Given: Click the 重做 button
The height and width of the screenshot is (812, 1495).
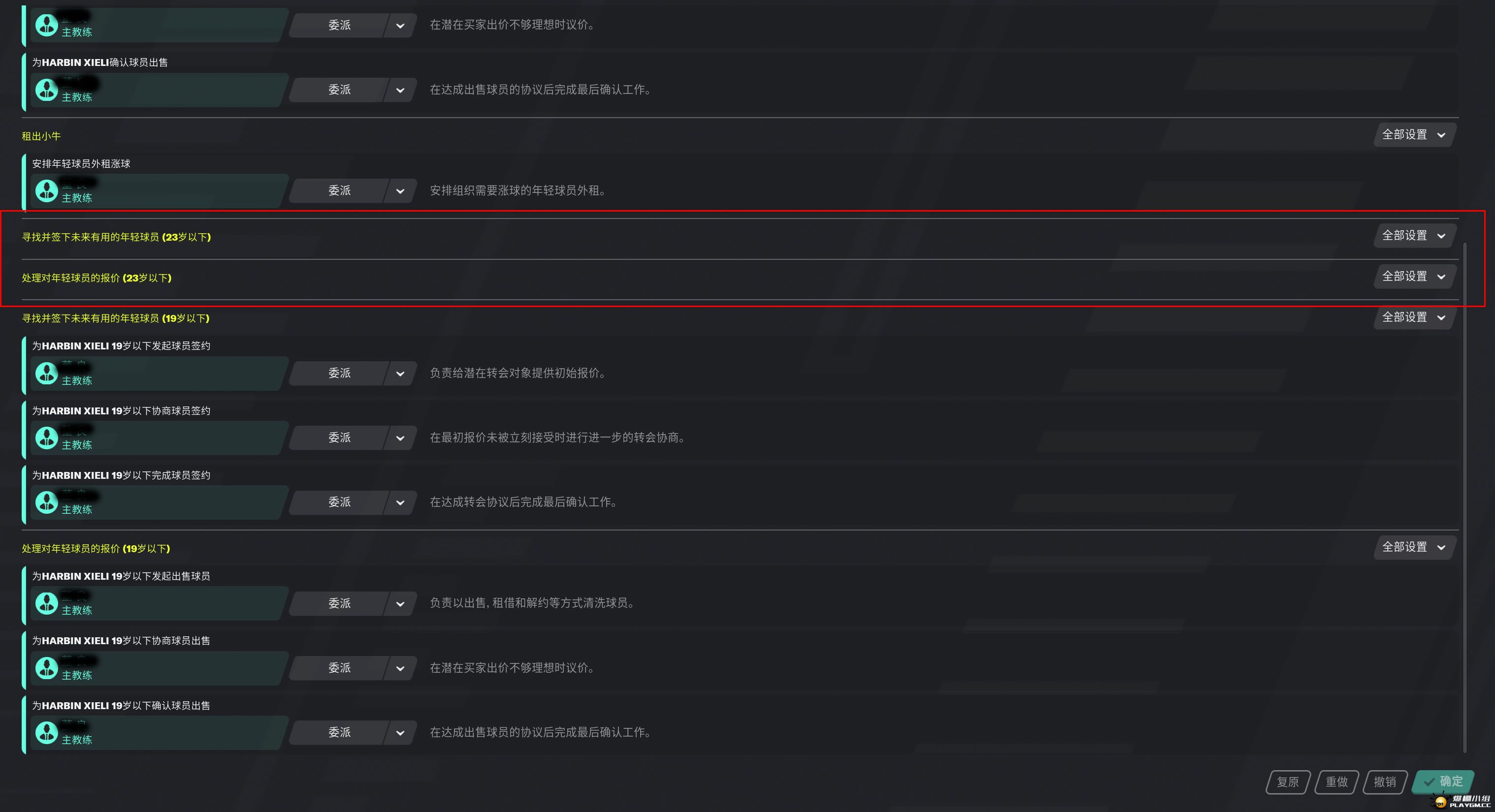Looking at the screenshot, I should click(x=1336, y=782).
